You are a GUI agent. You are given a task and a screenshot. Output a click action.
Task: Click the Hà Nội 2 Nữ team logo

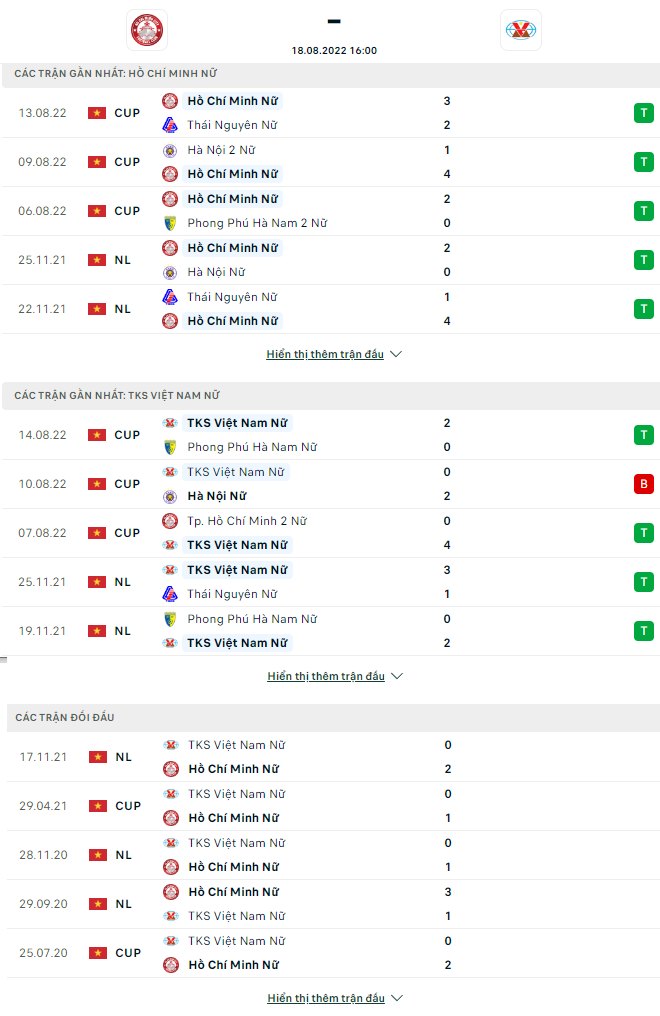[x=170, y=150]
